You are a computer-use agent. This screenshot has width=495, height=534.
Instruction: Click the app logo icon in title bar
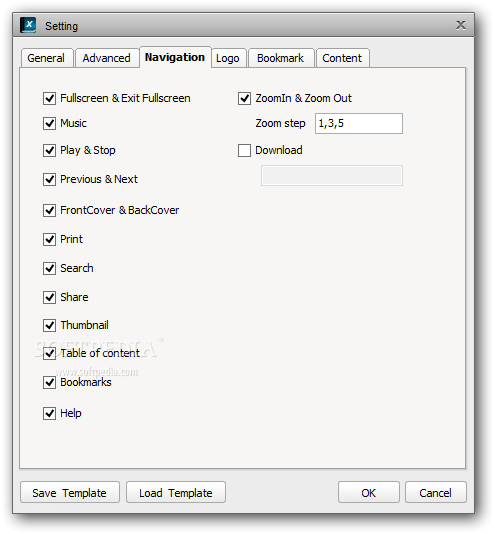tap(28, 25)
